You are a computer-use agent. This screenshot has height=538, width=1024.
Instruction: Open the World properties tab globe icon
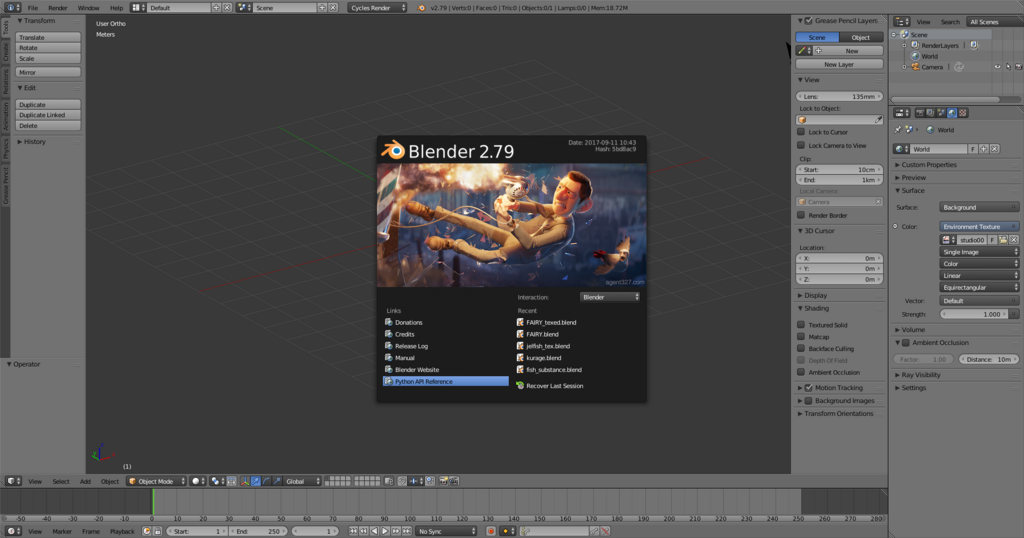click(952, 113)
